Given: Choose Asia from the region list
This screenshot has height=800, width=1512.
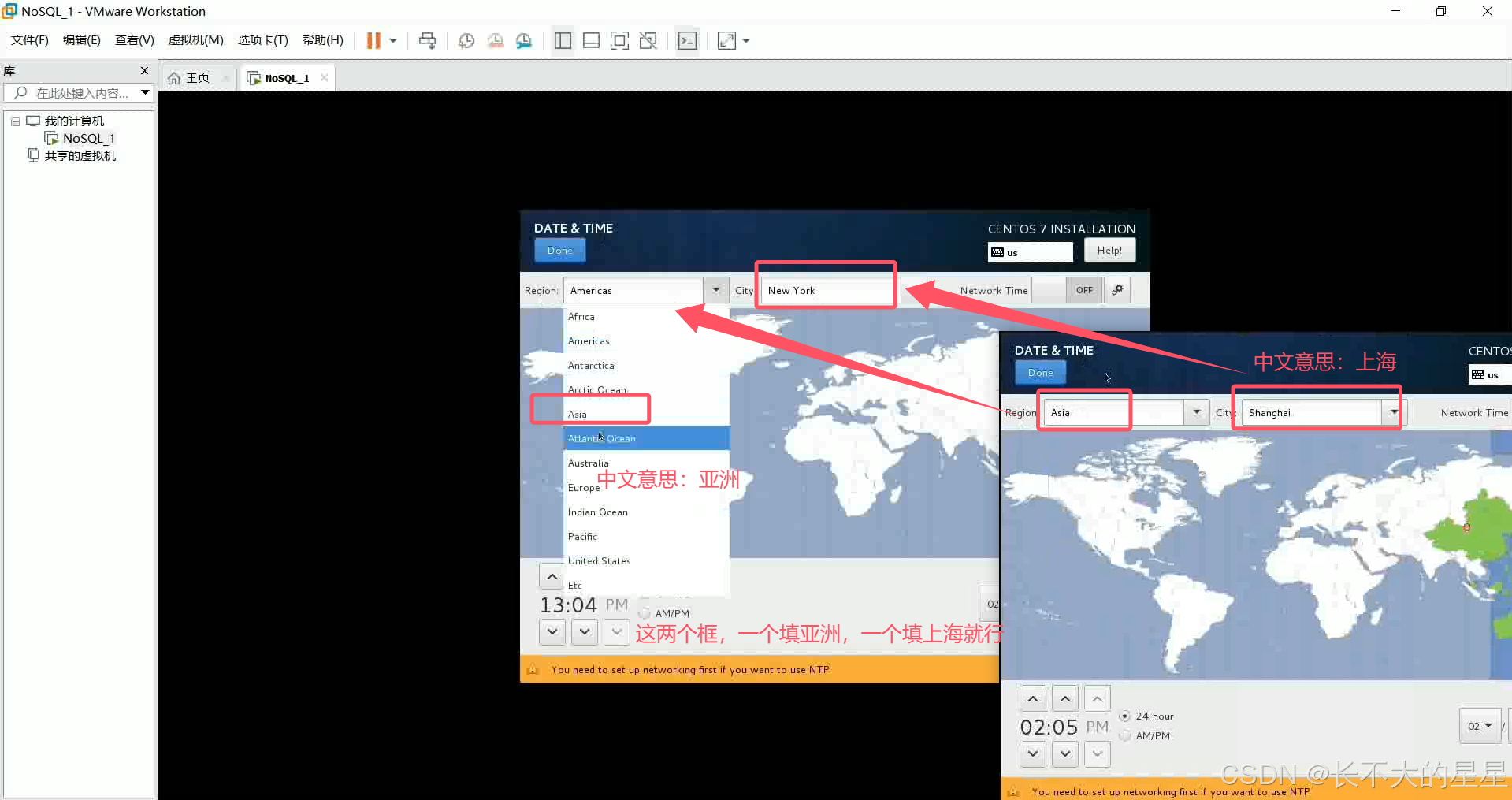Looking at the screenshot, I should [x=646, y=415].
